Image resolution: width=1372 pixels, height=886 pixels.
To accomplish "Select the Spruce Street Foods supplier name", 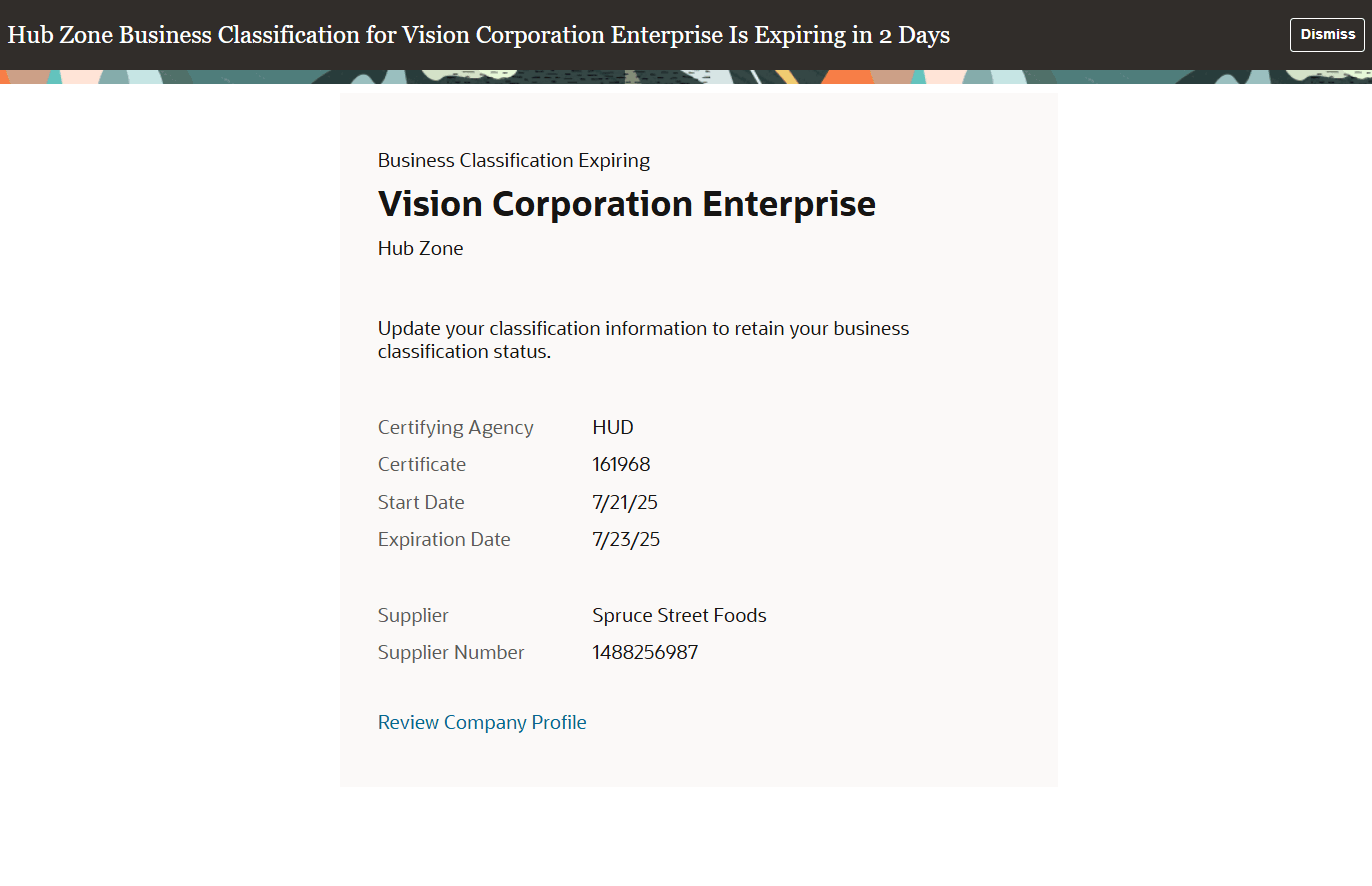I will (679, 615).
